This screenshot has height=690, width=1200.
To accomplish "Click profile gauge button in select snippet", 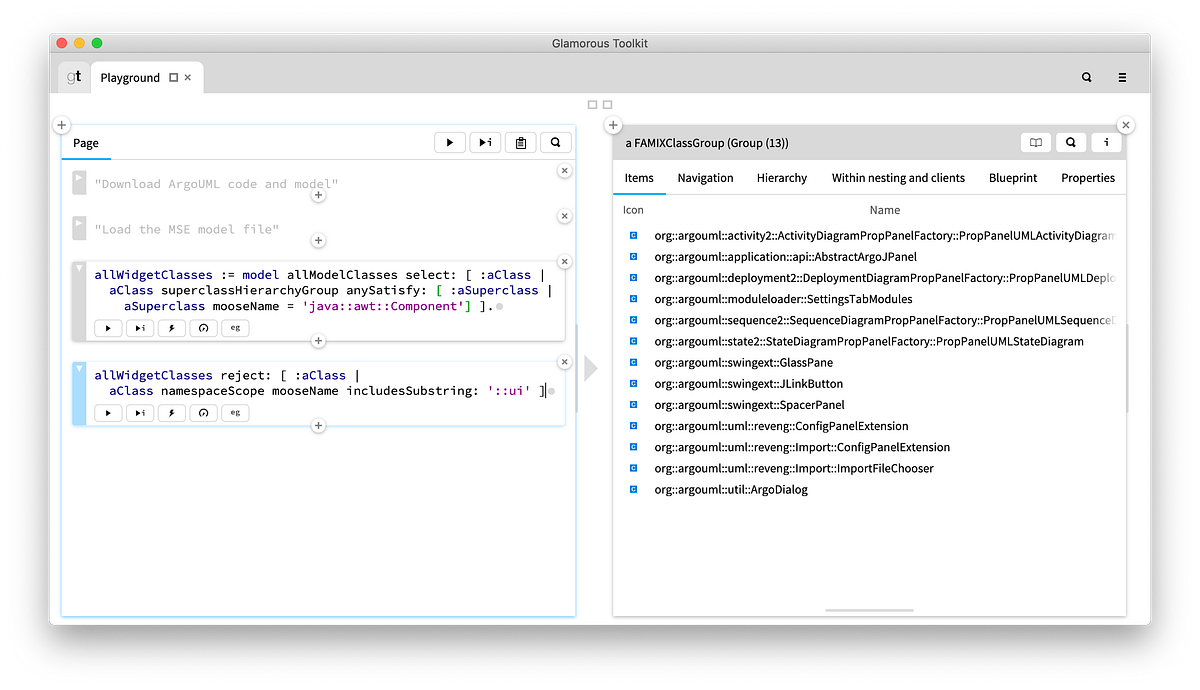I will tap(203, 327).
